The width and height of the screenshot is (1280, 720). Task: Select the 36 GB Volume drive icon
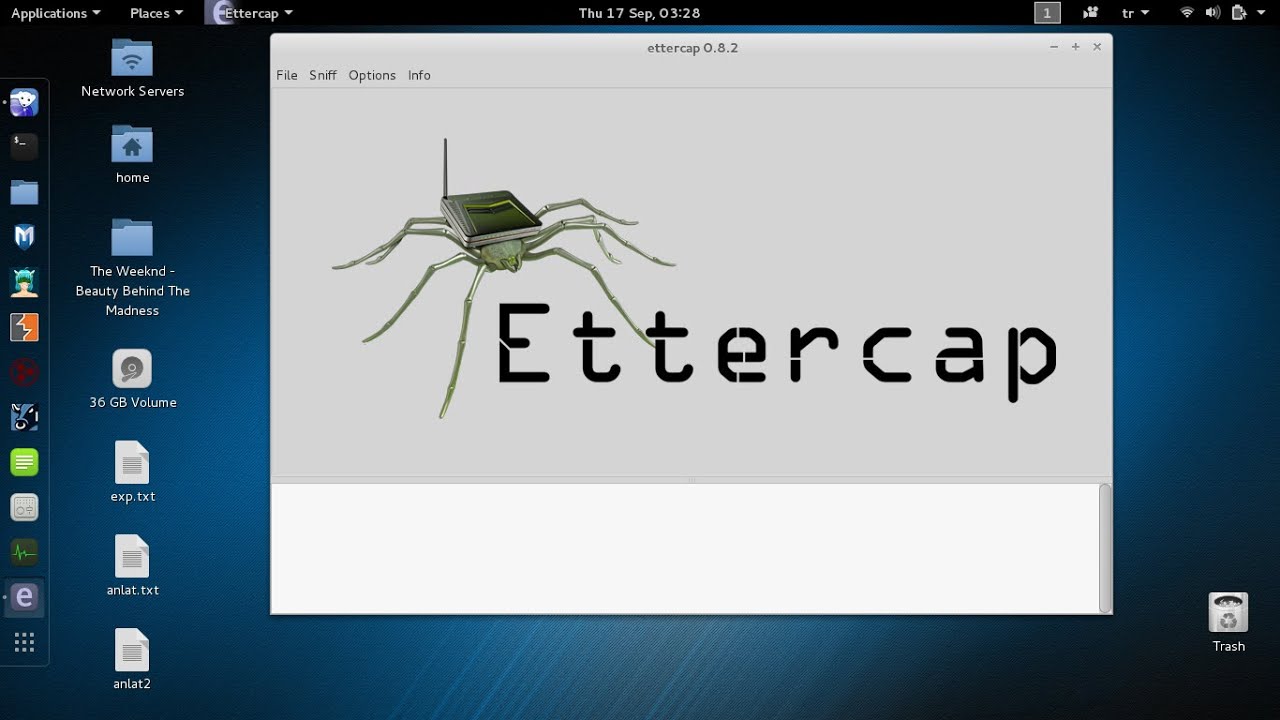click(132, 379)
